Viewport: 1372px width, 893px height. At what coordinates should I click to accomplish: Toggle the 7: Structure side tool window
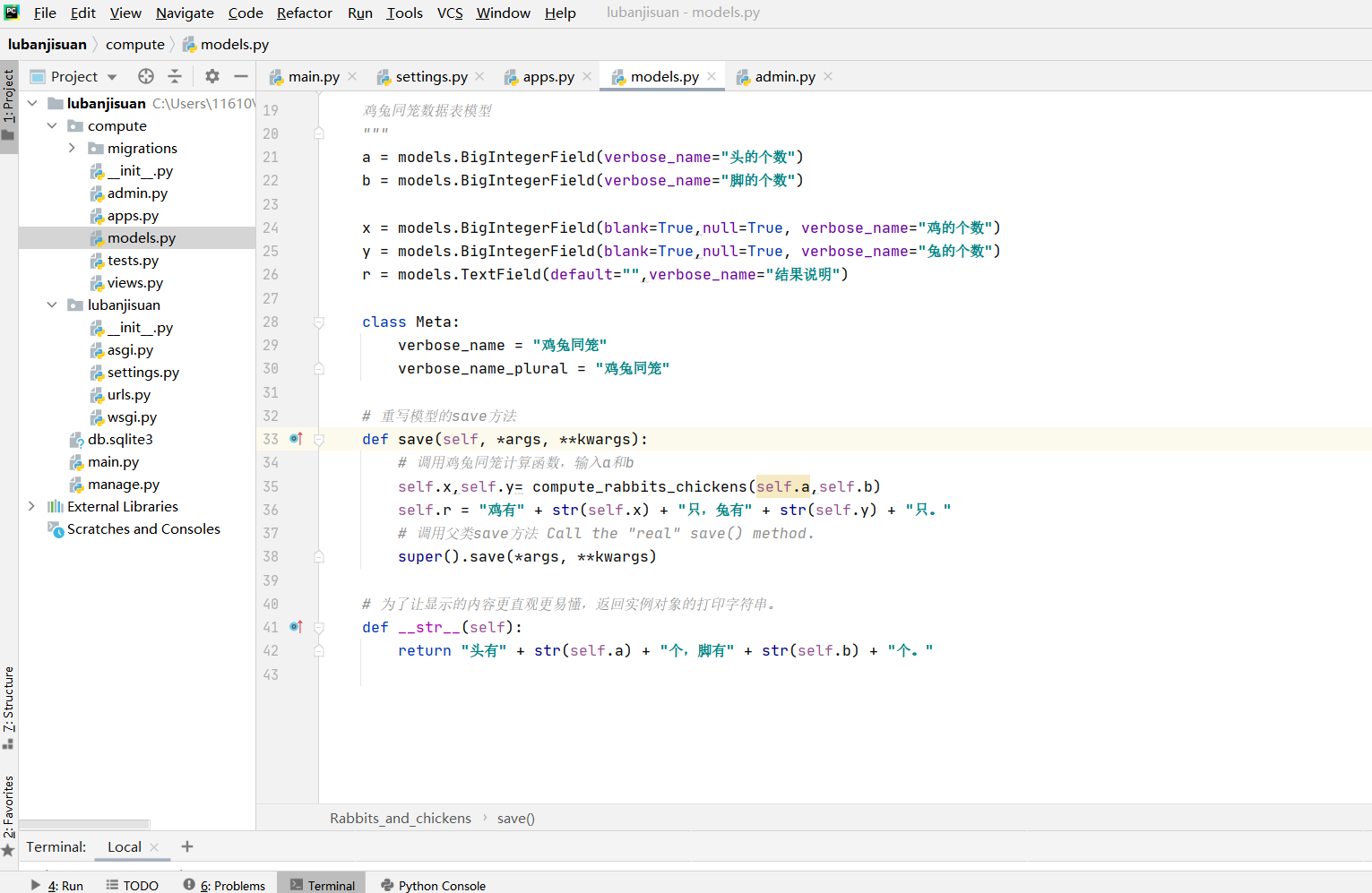(9, 707)
